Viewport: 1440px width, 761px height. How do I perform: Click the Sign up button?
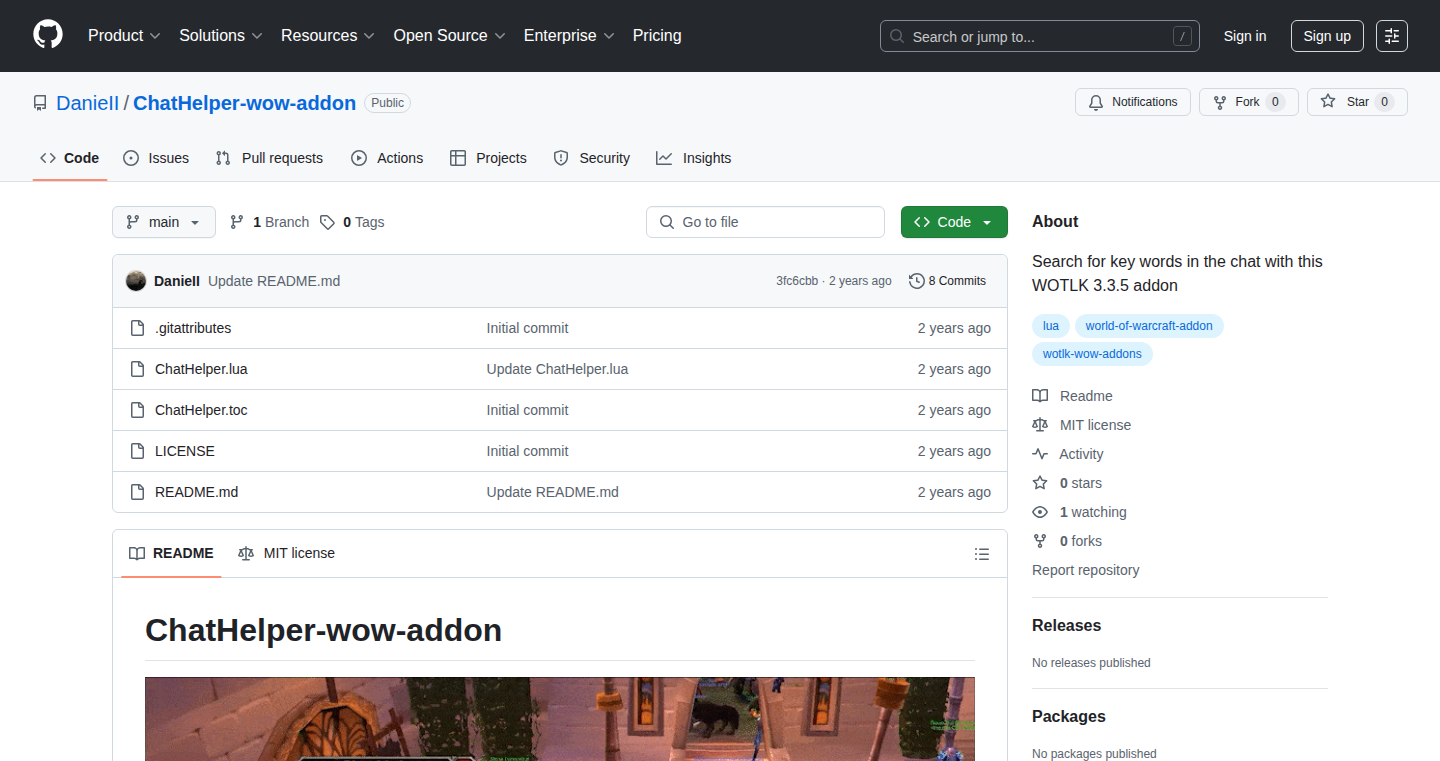click(x=1327, y=36)
